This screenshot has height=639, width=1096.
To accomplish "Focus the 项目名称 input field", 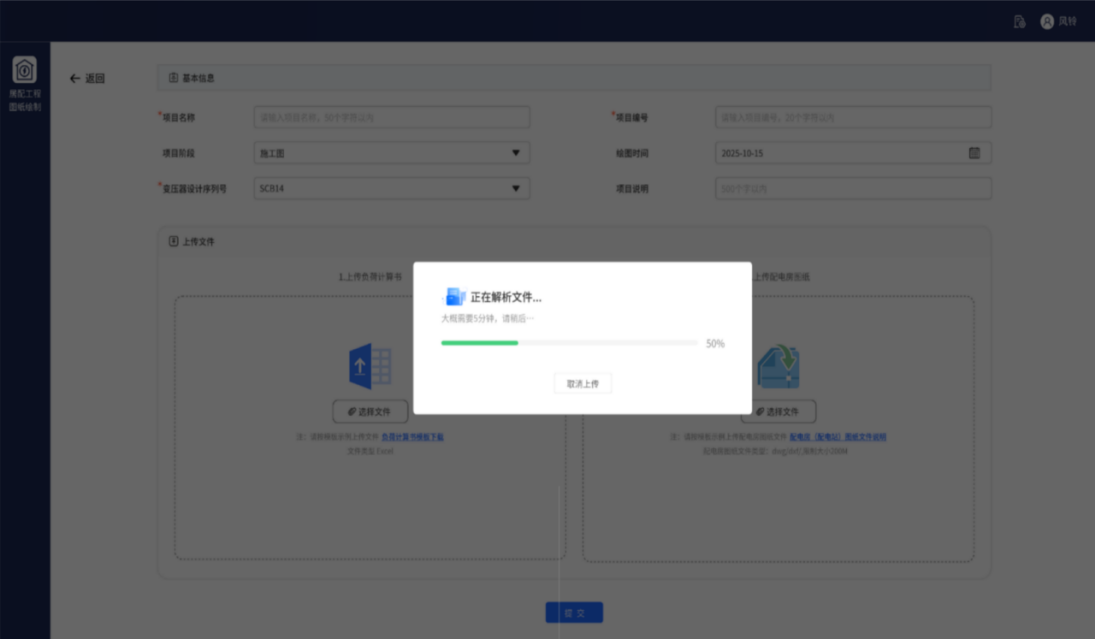I will point(391,117).
